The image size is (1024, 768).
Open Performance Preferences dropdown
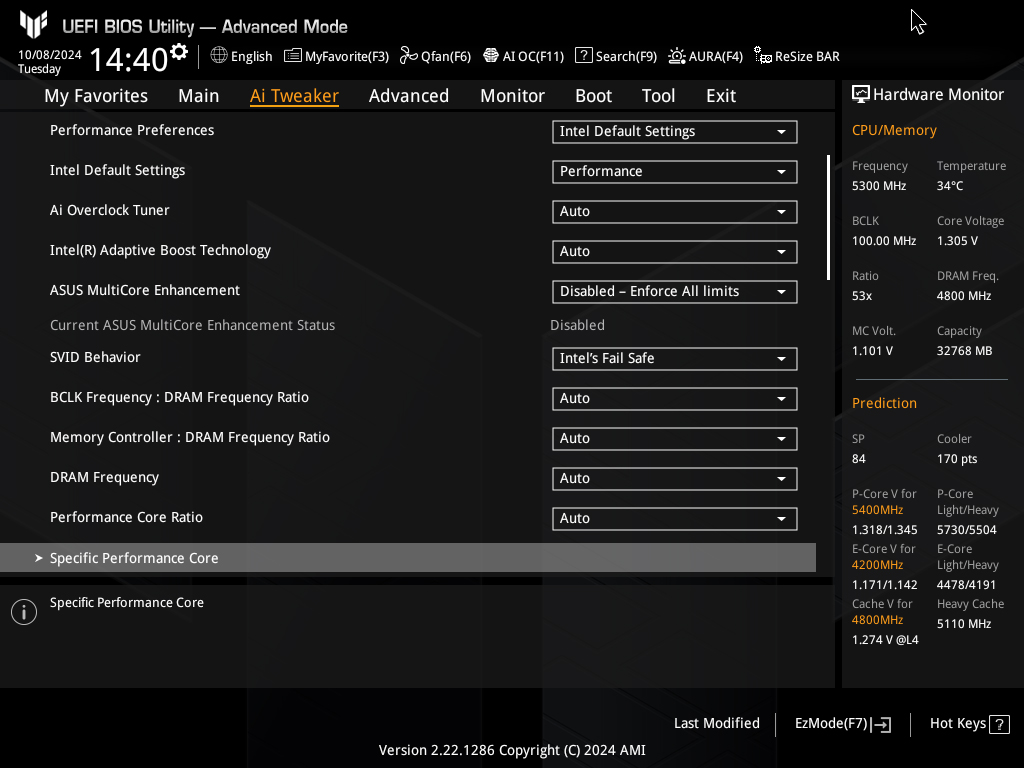pyautogui.click(x=675, y=131)
